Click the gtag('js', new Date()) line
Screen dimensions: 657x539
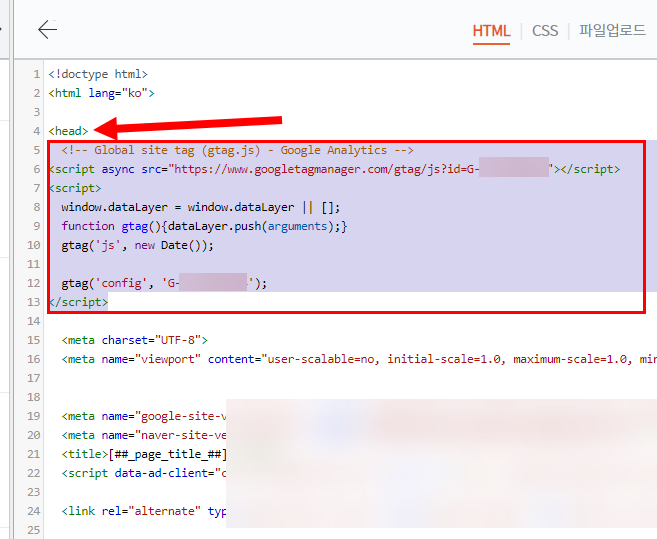point(137,245)
